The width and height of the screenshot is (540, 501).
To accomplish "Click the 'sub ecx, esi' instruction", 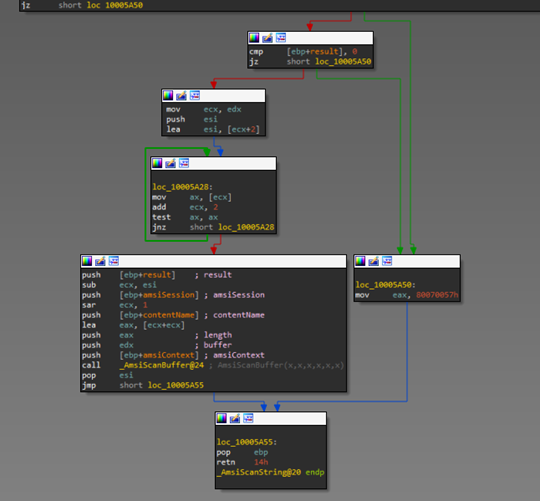I will click(x=119, y=285).
